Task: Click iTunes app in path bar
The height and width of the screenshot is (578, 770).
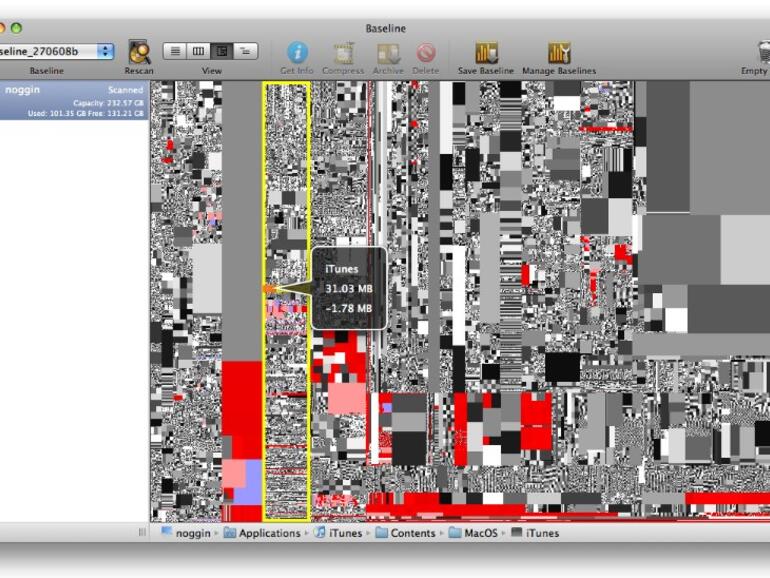Action: tap(338, 533)
